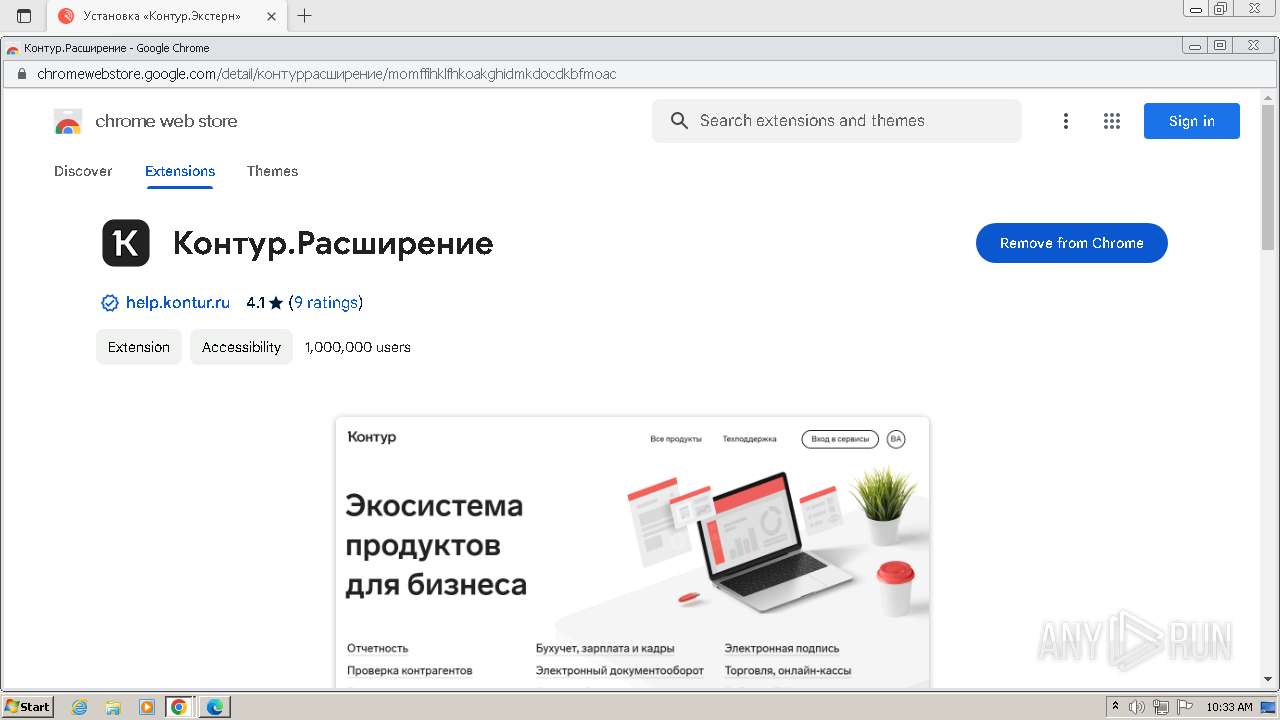Image resolution: width=1280 pixels, height=720 pixels.
Task: Open the three-dot options menu
Action: [x=1066, y=121]
